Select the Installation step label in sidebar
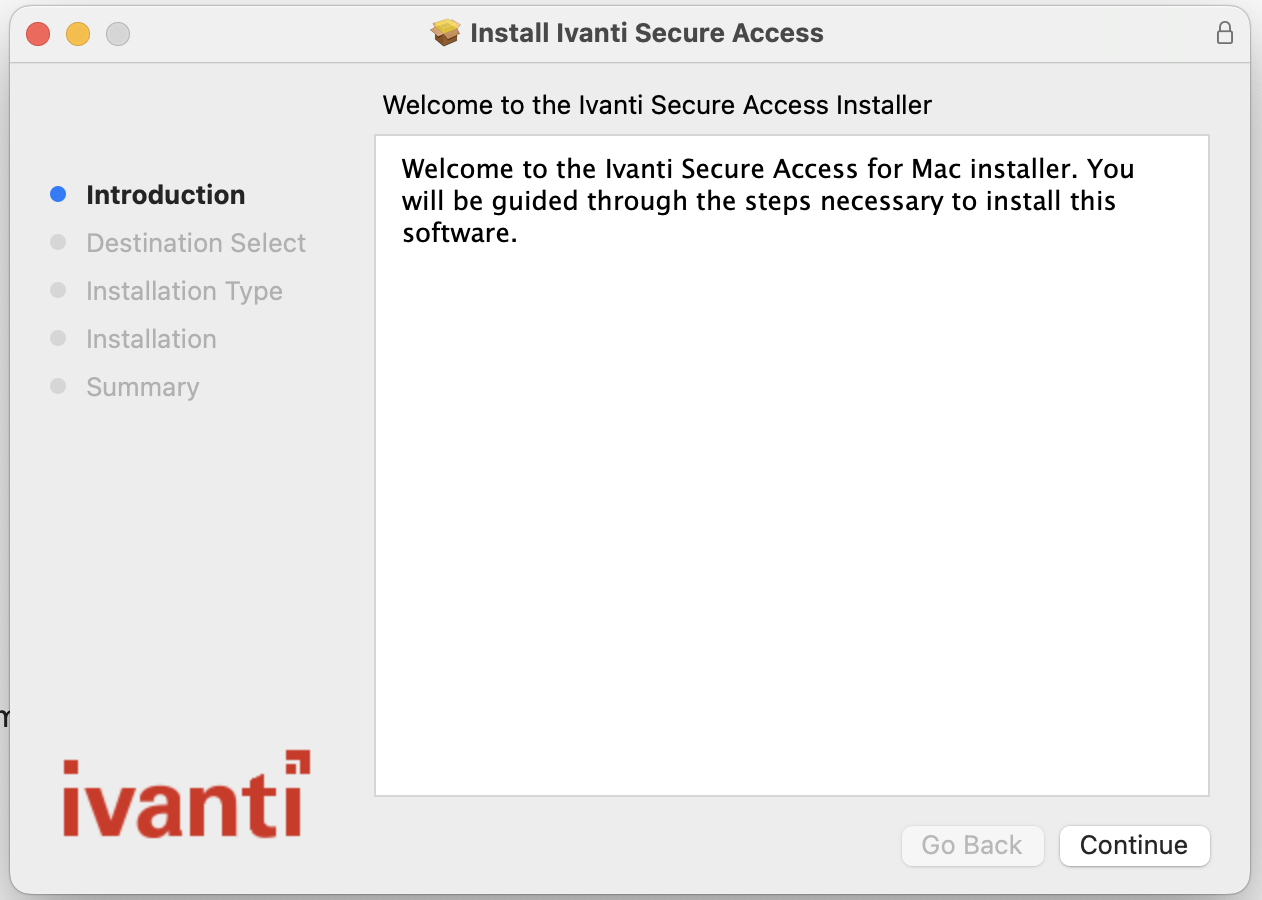The height and width of the screenshot is (900, 1262). (151, 339)
